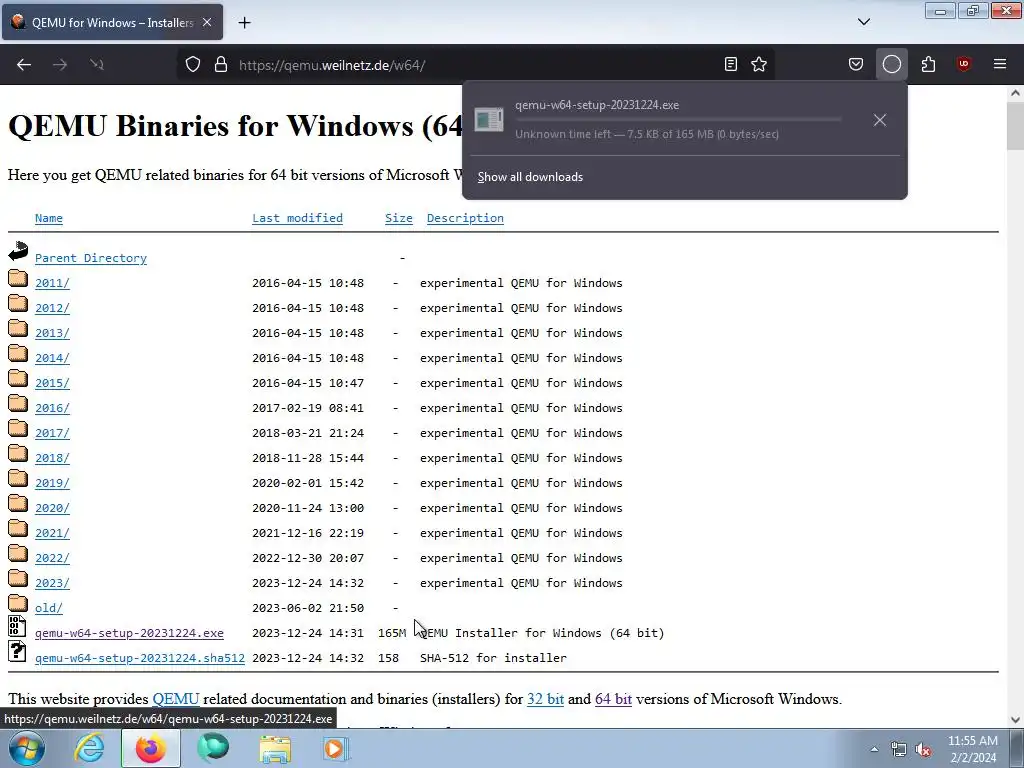Follow the 32 bit link
Image resolution: width=1024 pixels, height=768 pixels.
545,699
